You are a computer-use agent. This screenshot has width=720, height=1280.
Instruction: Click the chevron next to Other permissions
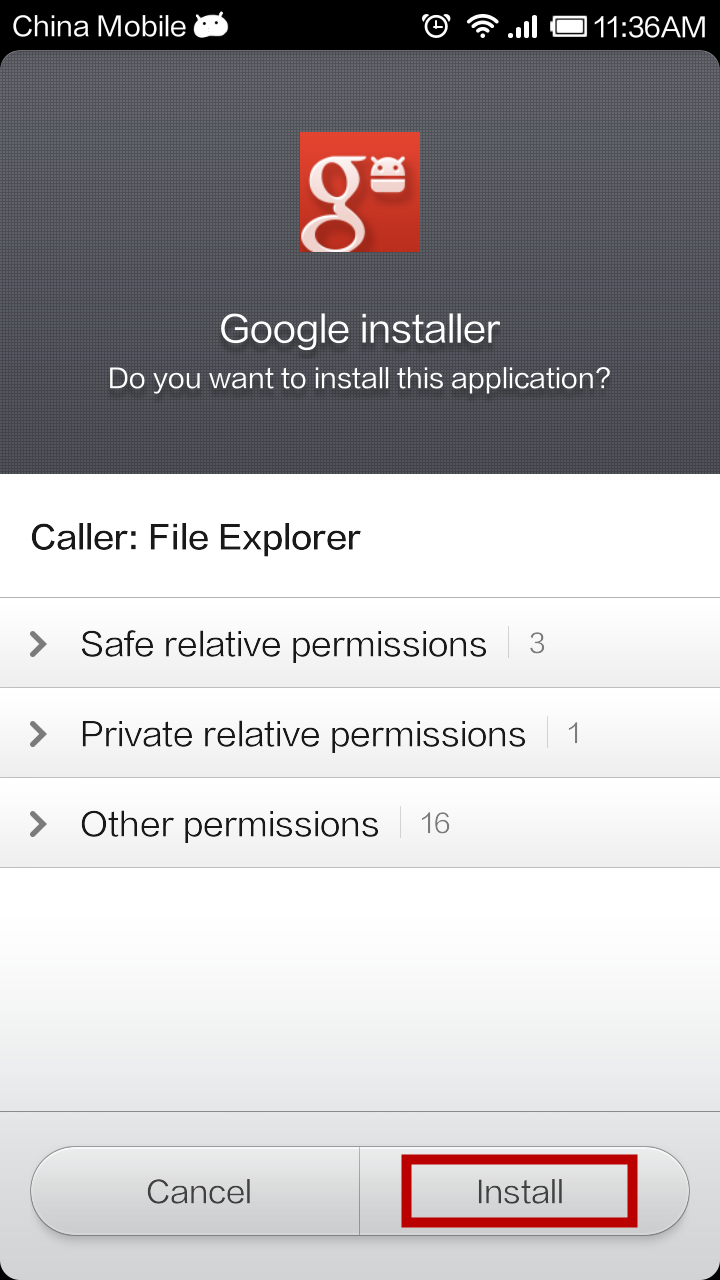pos(39,824)
